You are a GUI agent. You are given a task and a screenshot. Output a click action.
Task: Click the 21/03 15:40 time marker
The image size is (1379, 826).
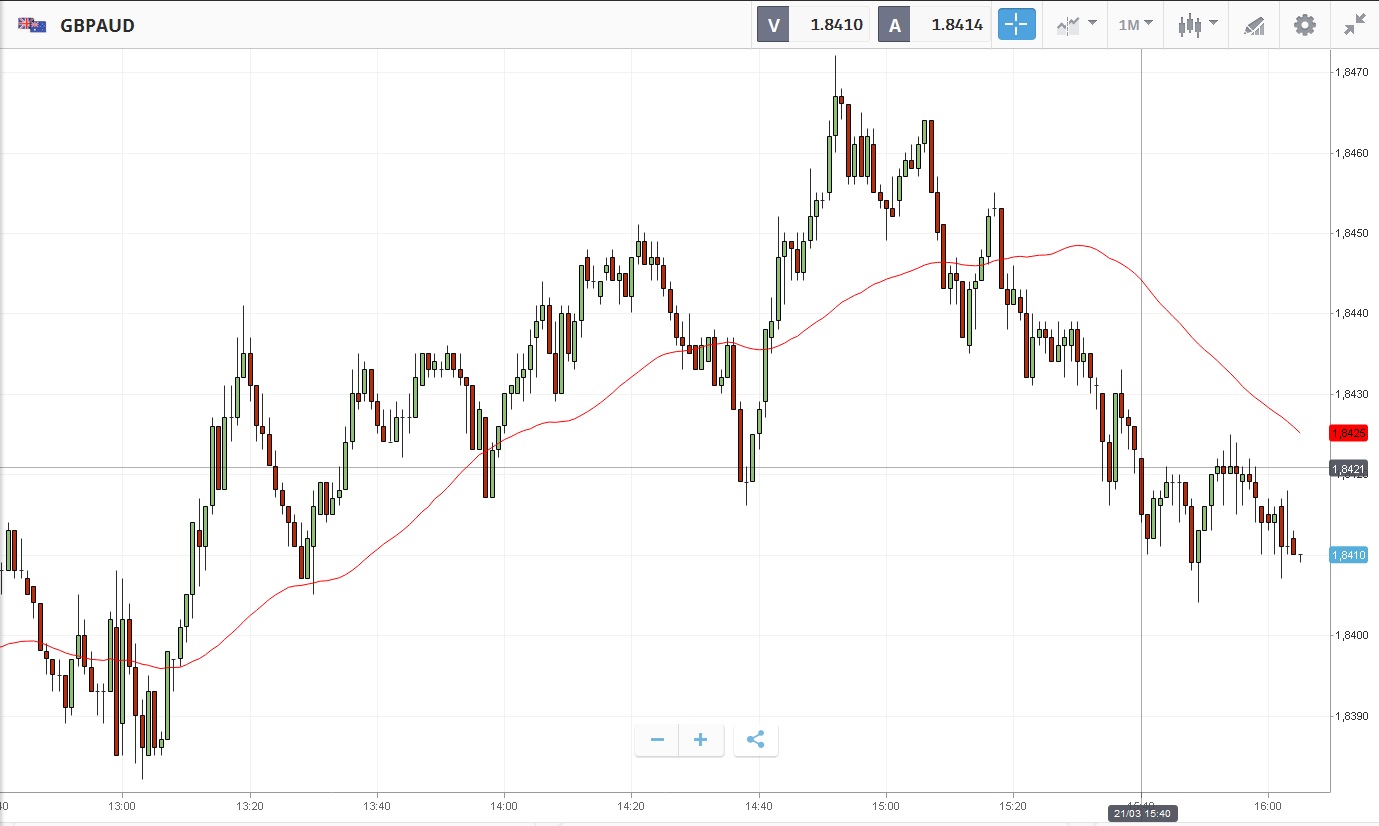click(1141, 812)
